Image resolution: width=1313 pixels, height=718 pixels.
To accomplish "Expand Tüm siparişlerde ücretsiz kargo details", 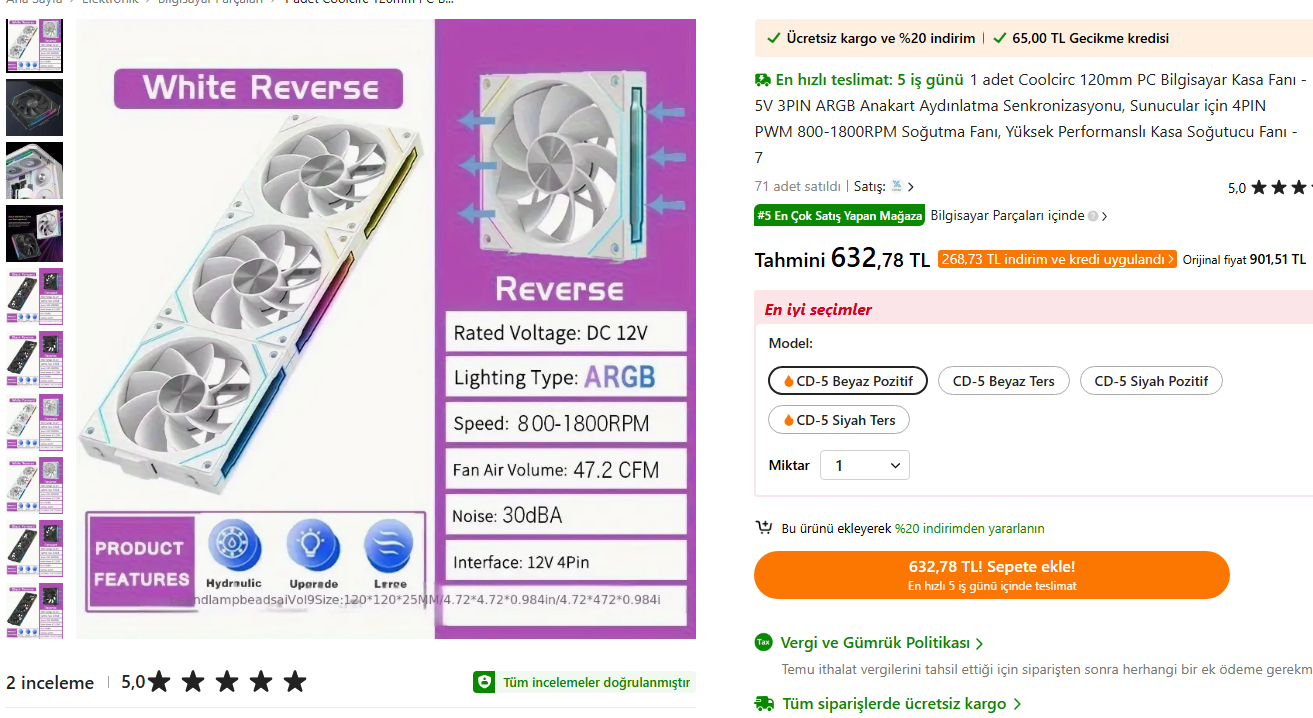I will click(x=902, y=704).
